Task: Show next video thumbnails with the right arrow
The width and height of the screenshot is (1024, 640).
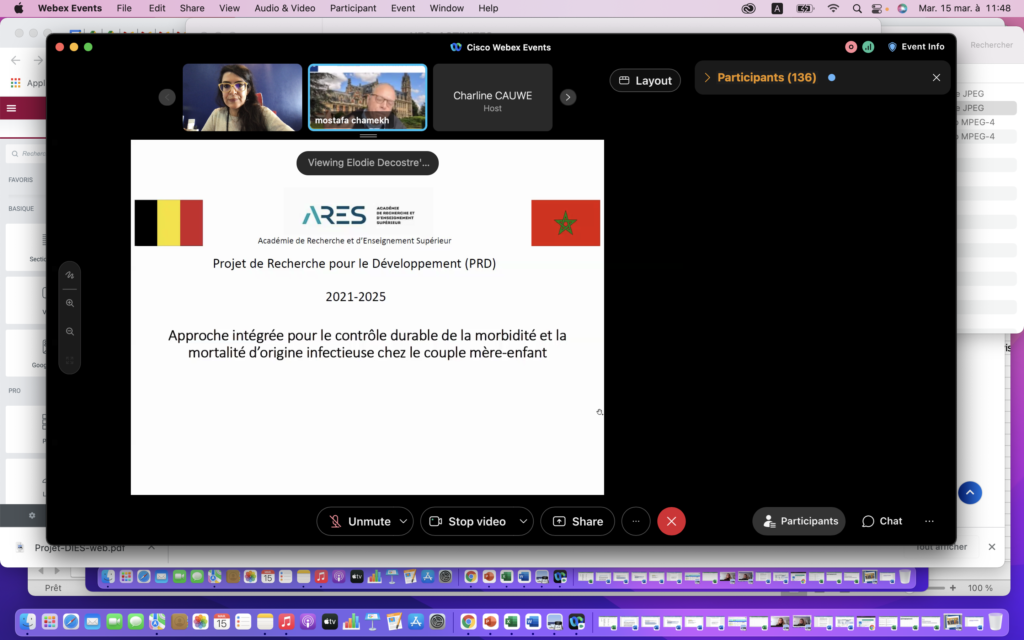Action: click(x=568, y=97)
